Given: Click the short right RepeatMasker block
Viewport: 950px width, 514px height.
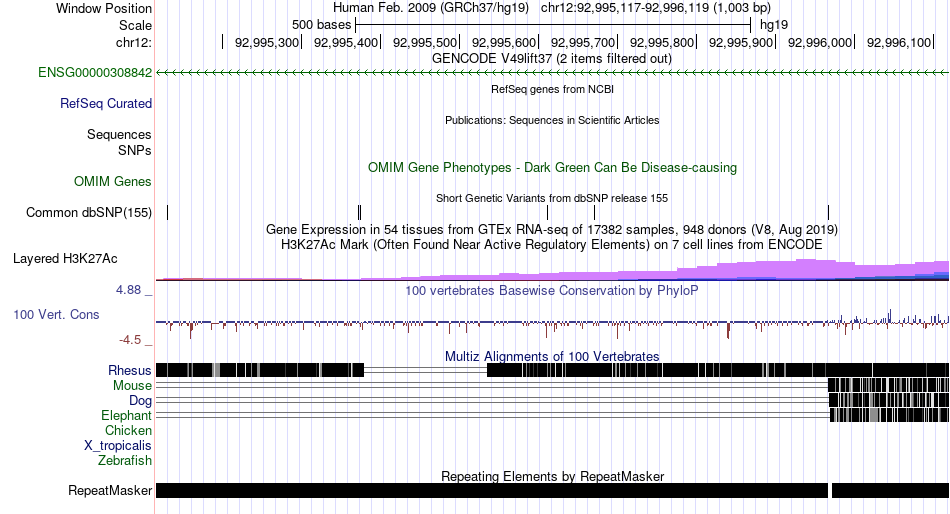Looking at the screenshot, I should (891, 490).
